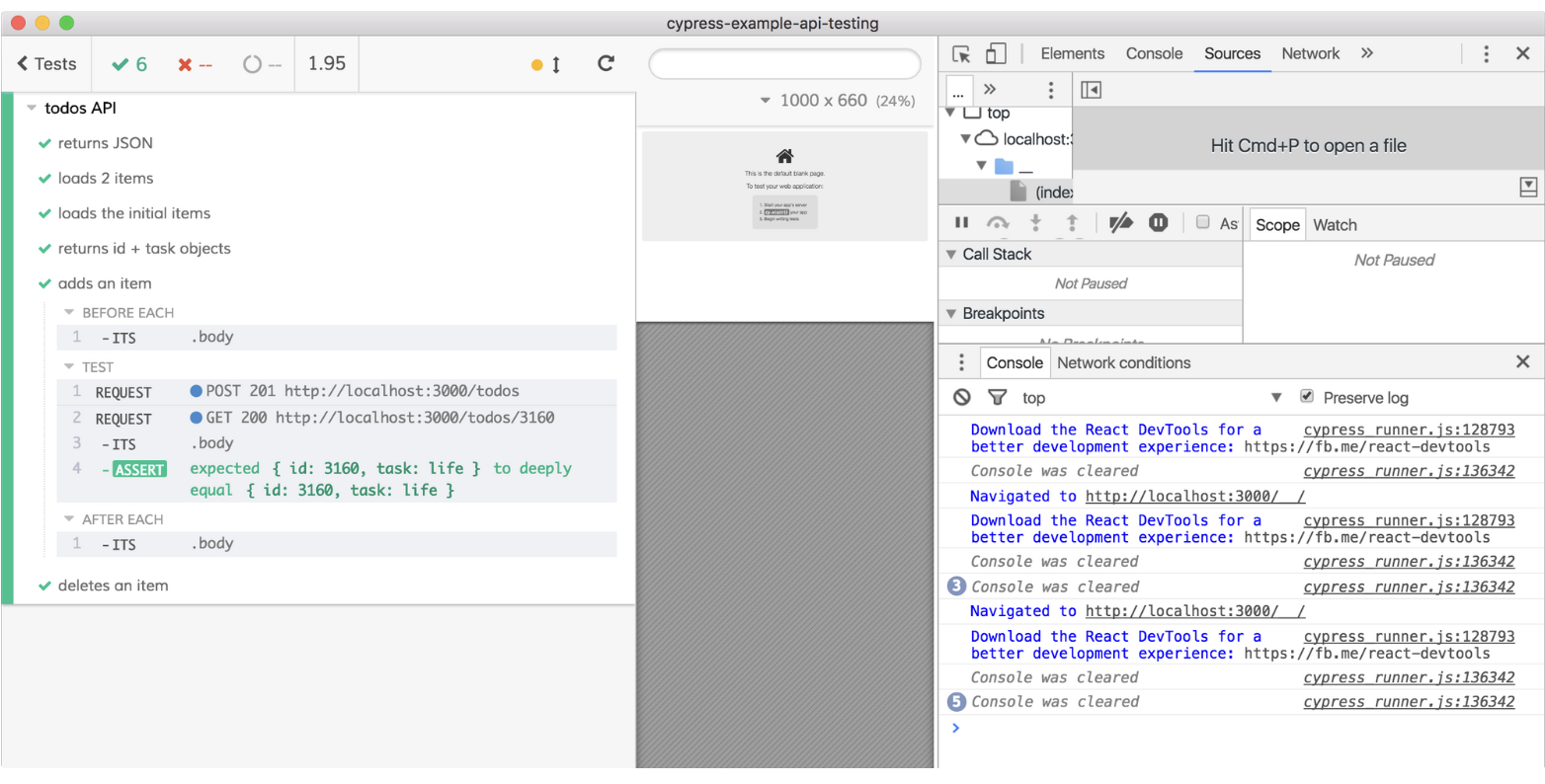1545x784 pixels.
Task: Click the reload tests icon
Action: [606, 64]
